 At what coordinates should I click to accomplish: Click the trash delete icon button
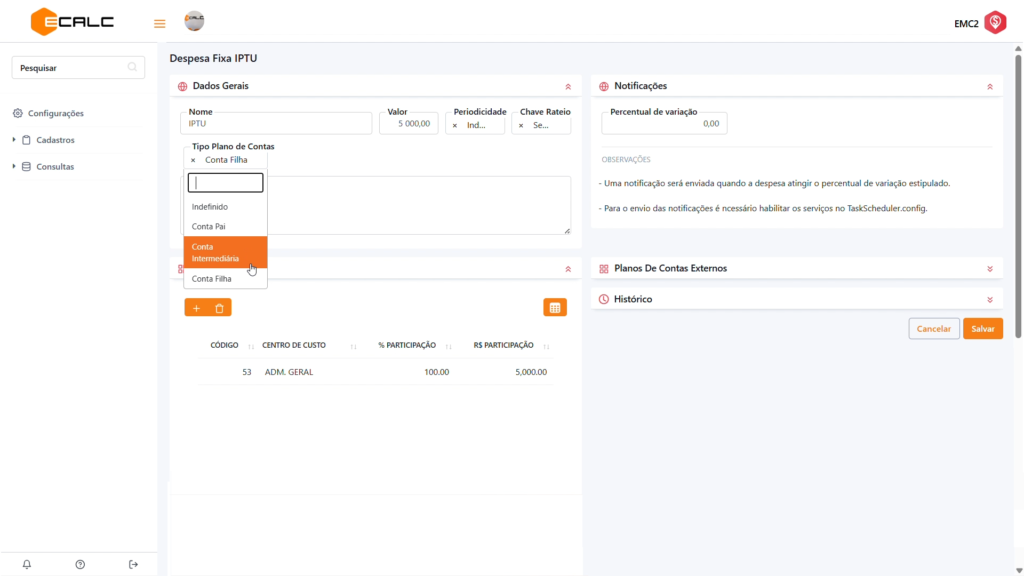(x=220, y=308)
